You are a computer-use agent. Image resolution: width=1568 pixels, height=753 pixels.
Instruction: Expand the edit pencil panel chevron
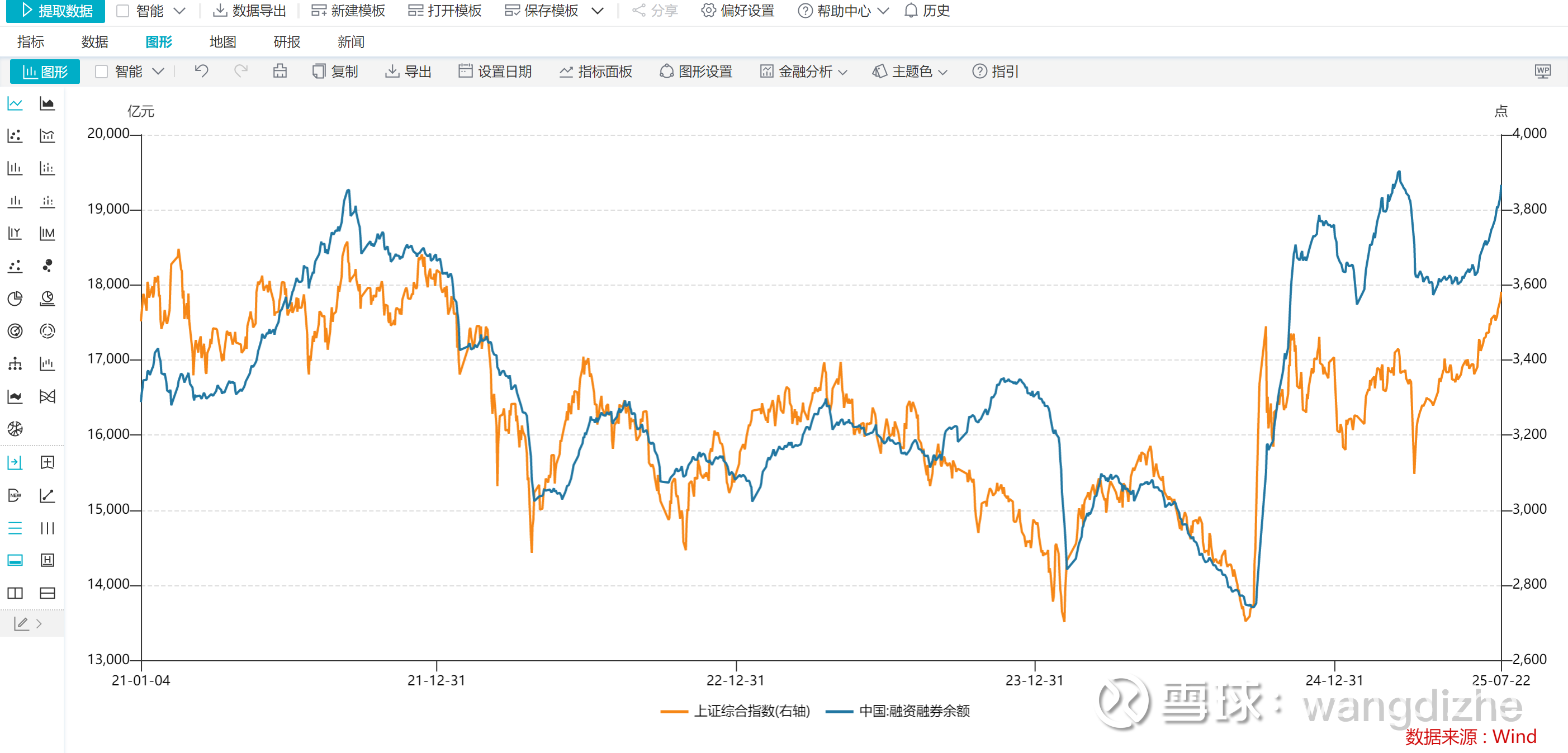tap(39, 624)
